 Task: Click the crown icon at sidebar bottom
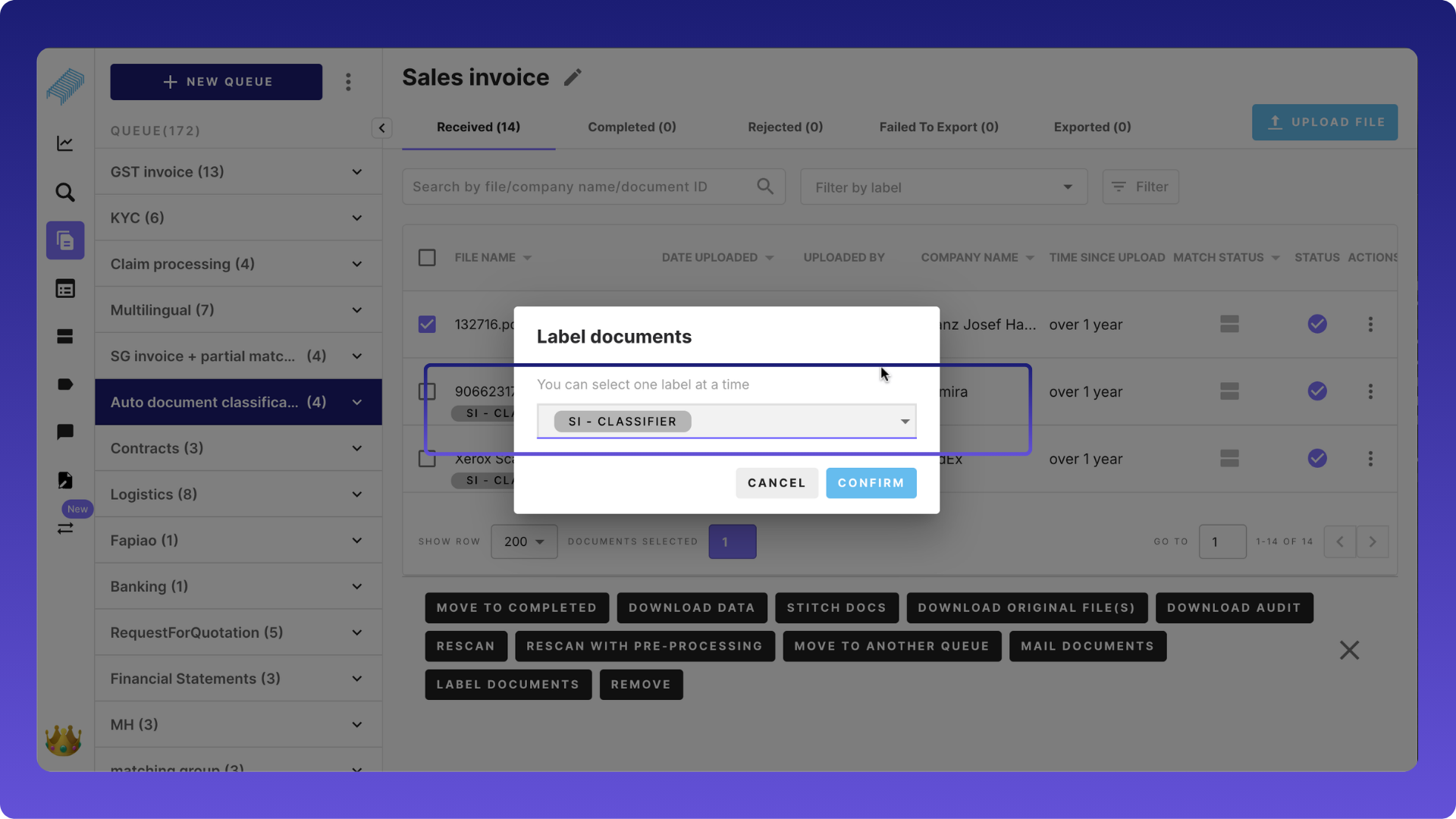(x=63, y=740)
